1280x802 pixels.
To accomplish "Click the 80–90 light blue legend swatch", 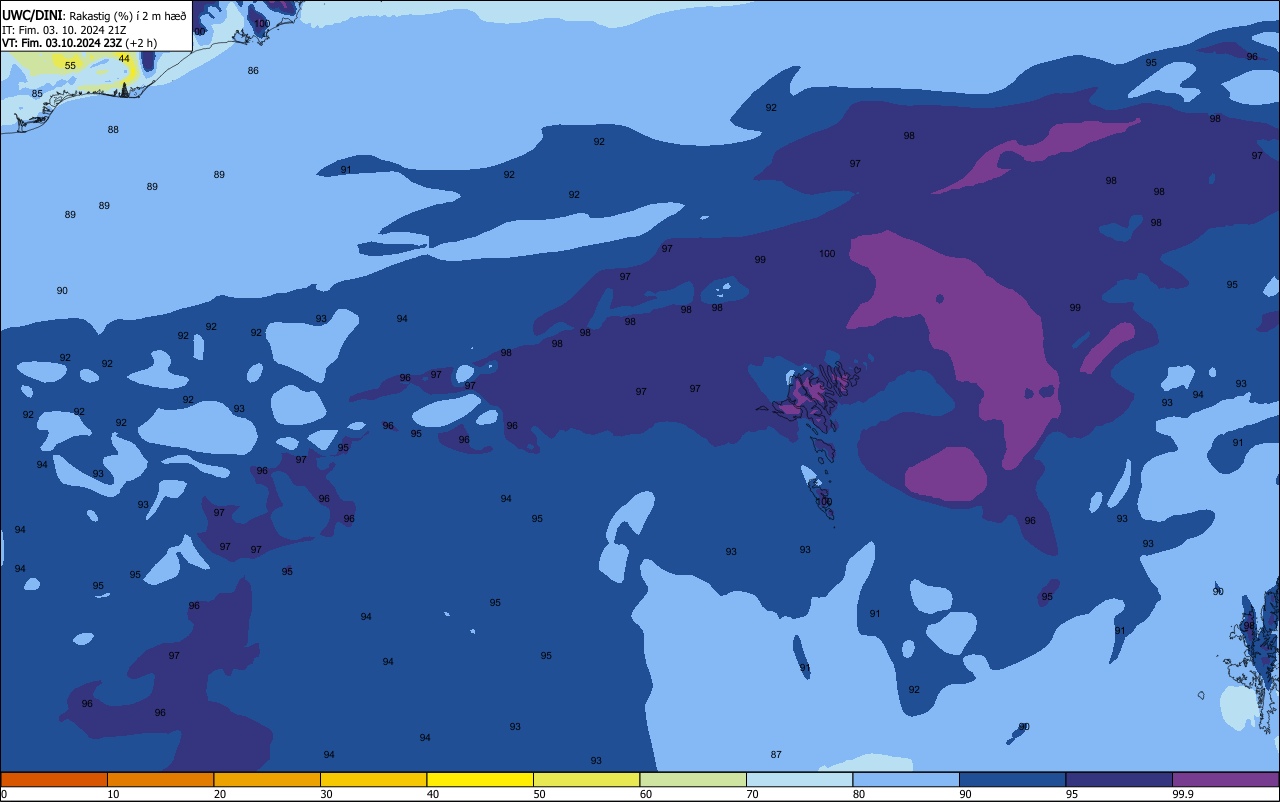I will tap(906, 779).
